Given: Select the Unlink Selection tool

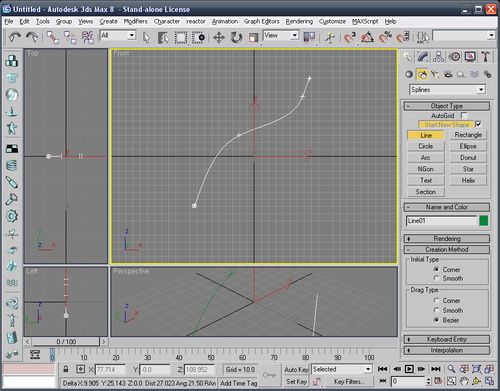Looking at the screenshot, I should pos(70,37).
